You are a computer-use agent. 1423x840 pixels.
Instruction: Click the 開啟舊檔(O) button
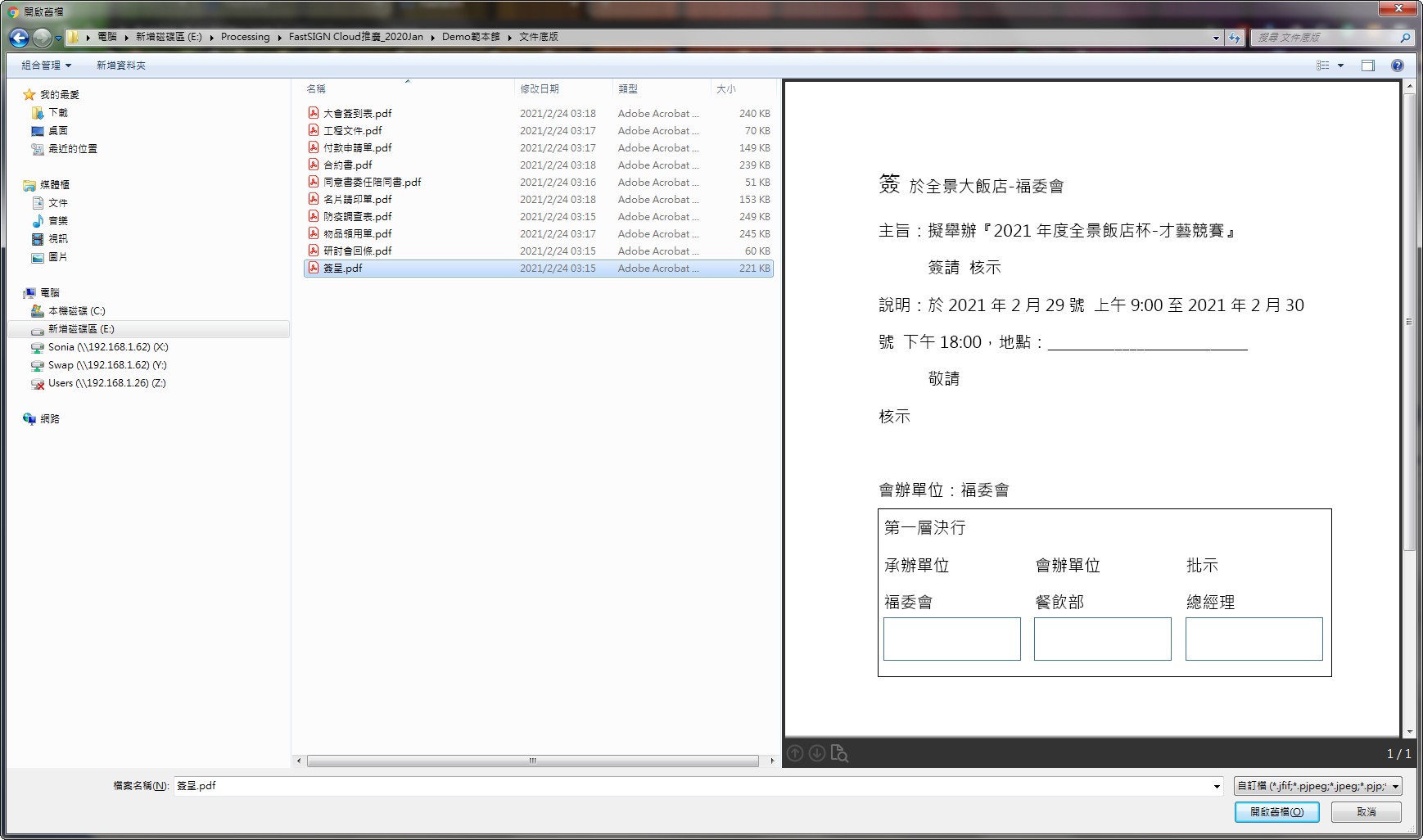[1276, 812]
